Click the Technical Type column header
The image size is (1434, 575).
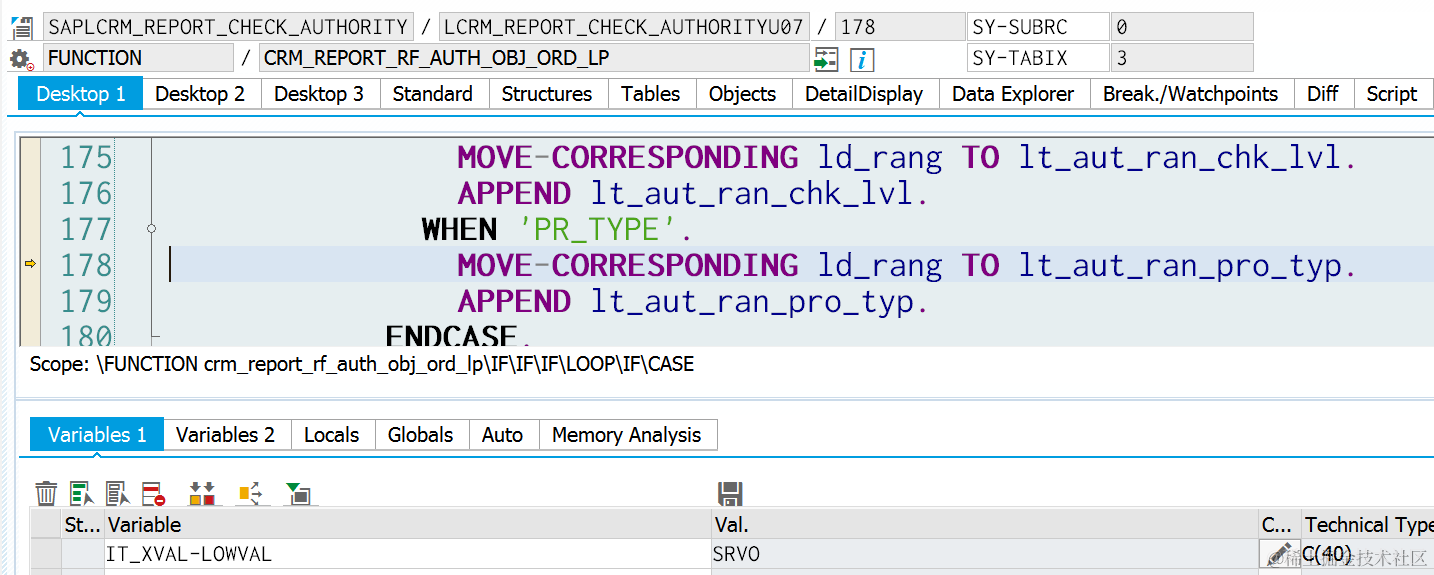click(x=1367, y=525)
